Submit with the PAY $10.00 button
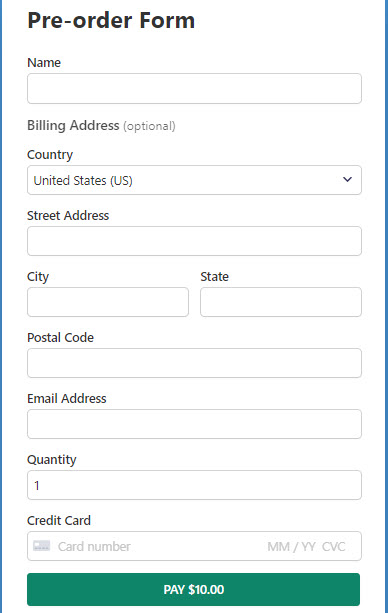This screenshot has height=613, width=388. 194,589
